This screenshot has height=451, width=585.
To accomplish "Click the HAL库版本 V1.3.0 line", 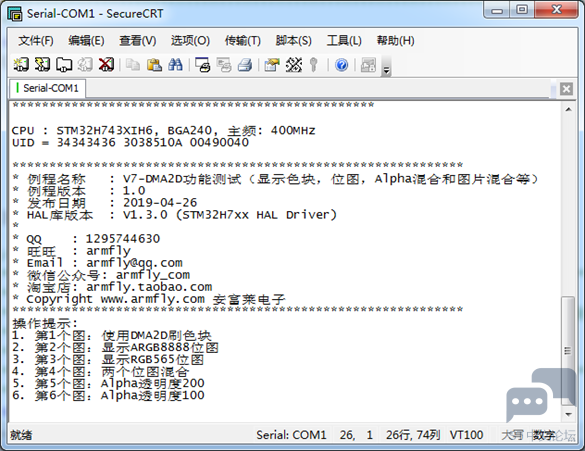I will coord(174,215).
